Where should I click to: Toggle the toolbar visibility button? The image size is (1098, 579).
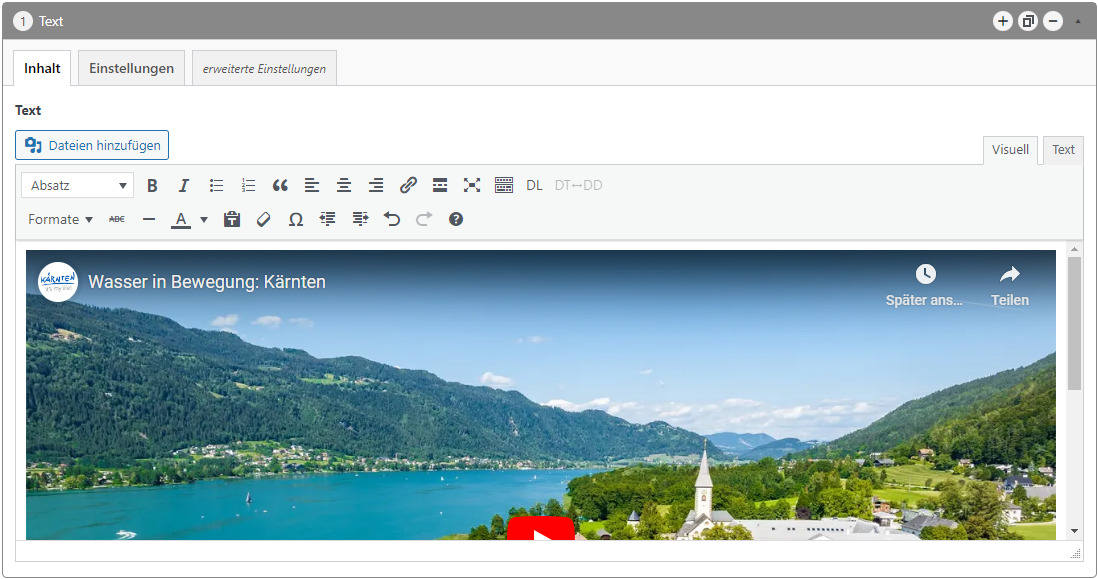point(504,185)
